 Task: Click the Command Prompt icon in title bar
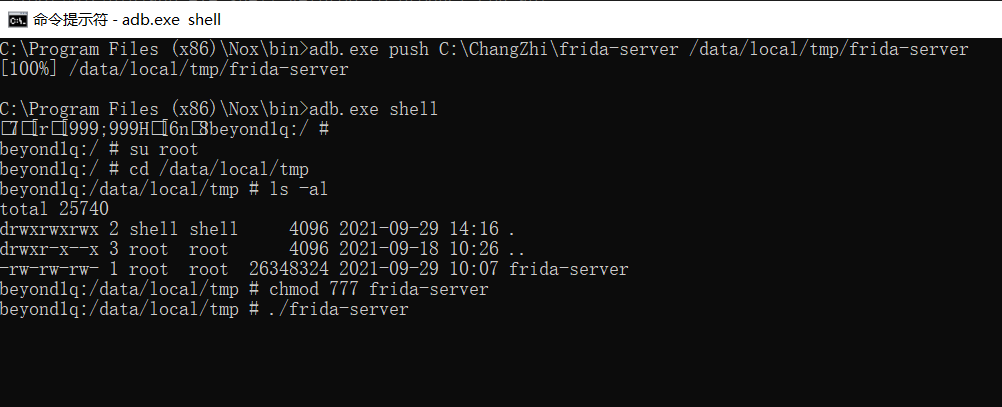click(x=17, y=18)
